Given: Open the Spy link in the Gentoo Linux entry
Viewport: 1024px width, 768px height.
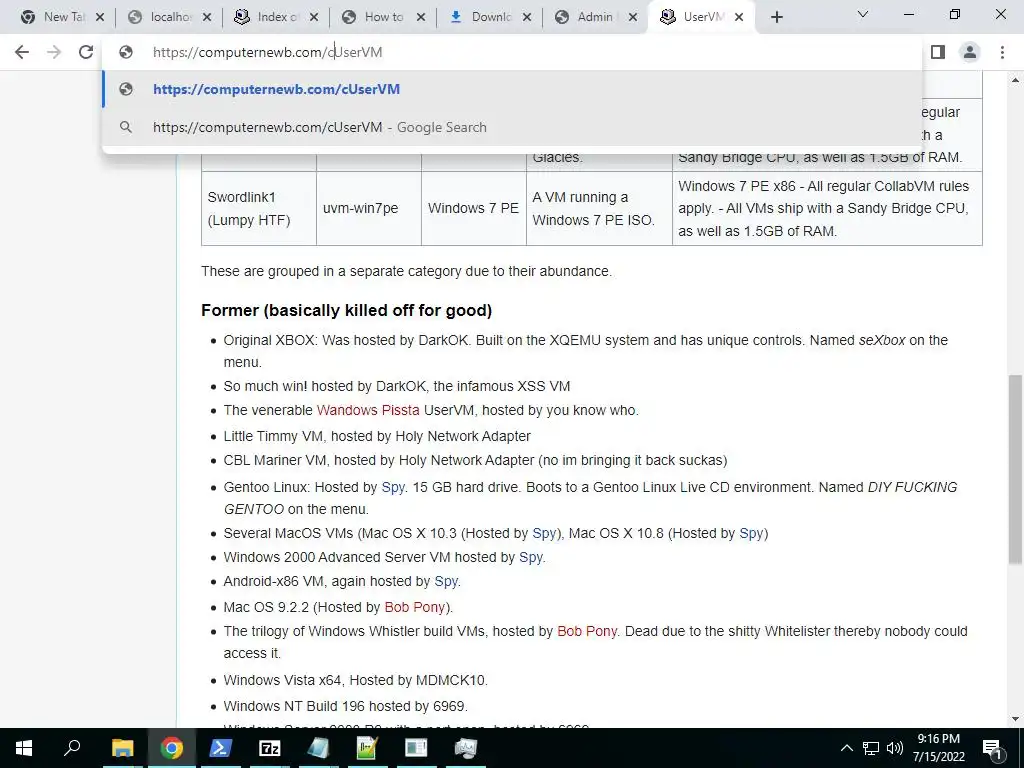Looking at the screenshot, I should pos(392,487).
